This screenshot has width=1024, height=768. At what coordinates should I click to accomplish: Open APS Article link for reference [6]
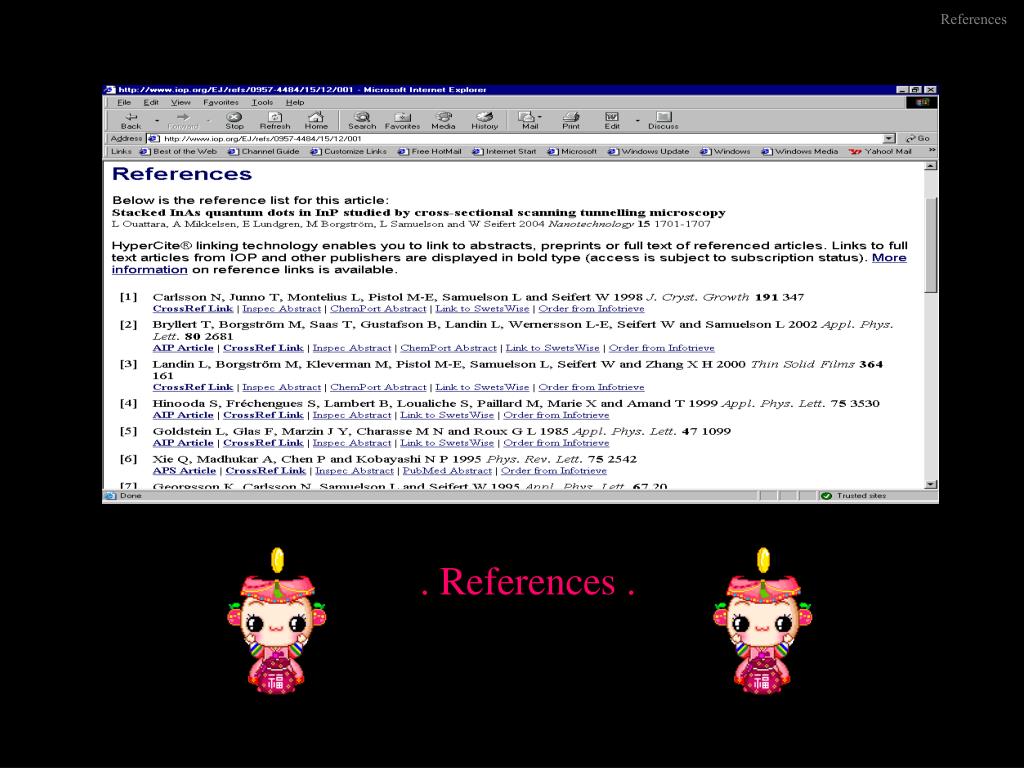pyautogui.click(x=184, y=471)
